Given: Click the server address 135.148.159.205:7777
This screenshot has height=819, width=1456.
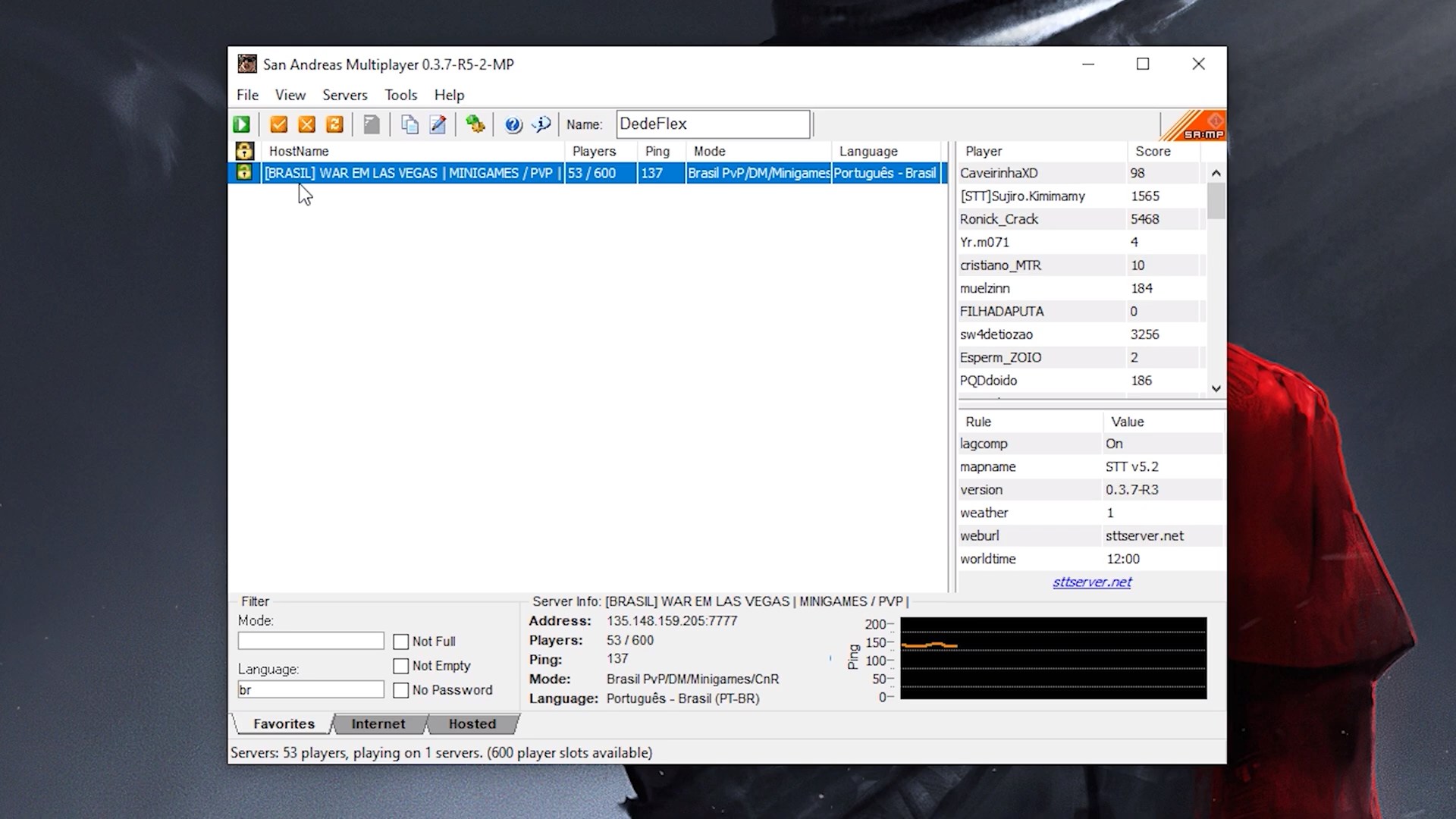Looking at the screenshot, I should (672, 621).
